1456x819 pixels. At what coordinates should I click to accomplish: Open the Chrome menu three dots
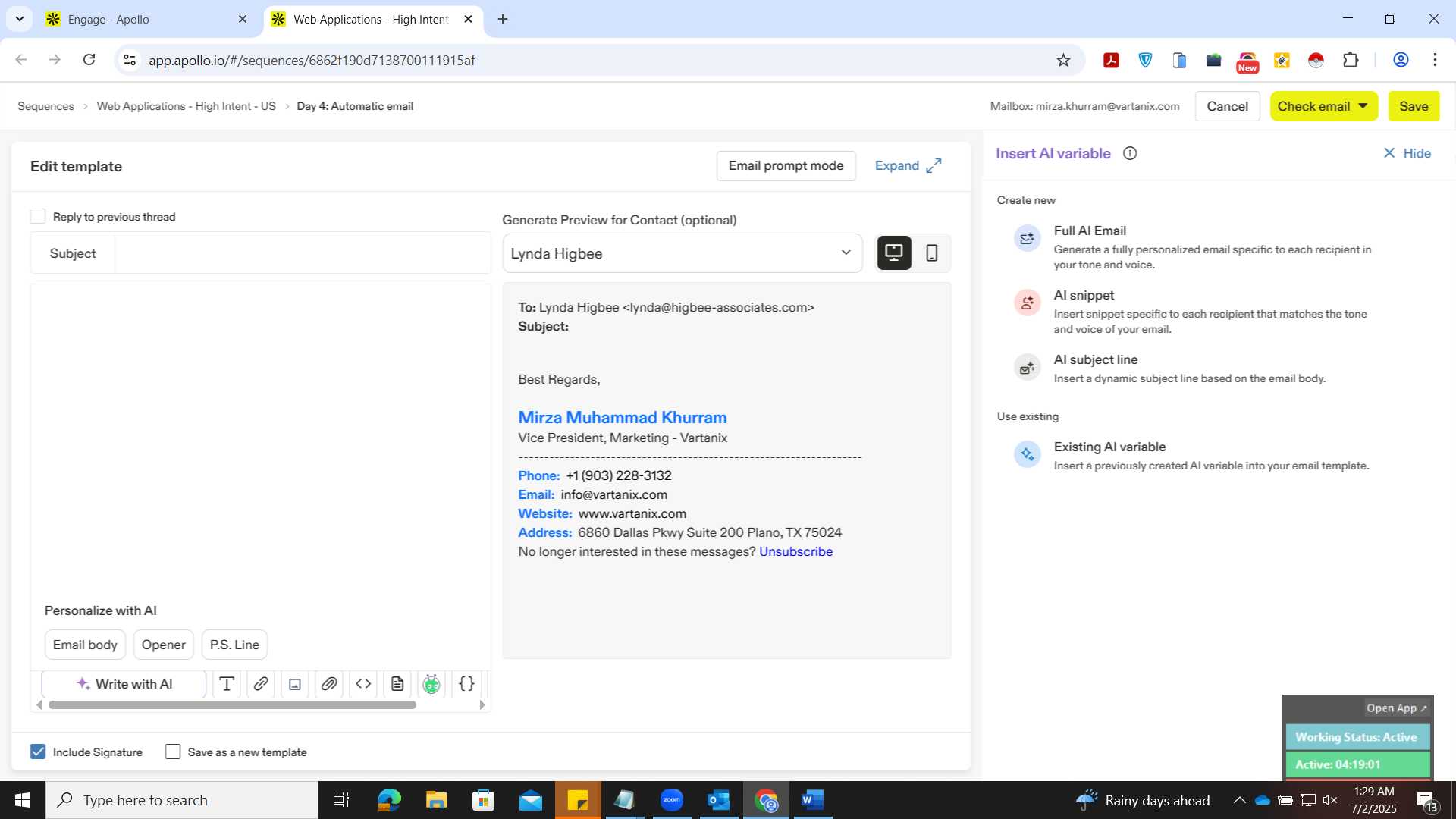[1435, 61]
